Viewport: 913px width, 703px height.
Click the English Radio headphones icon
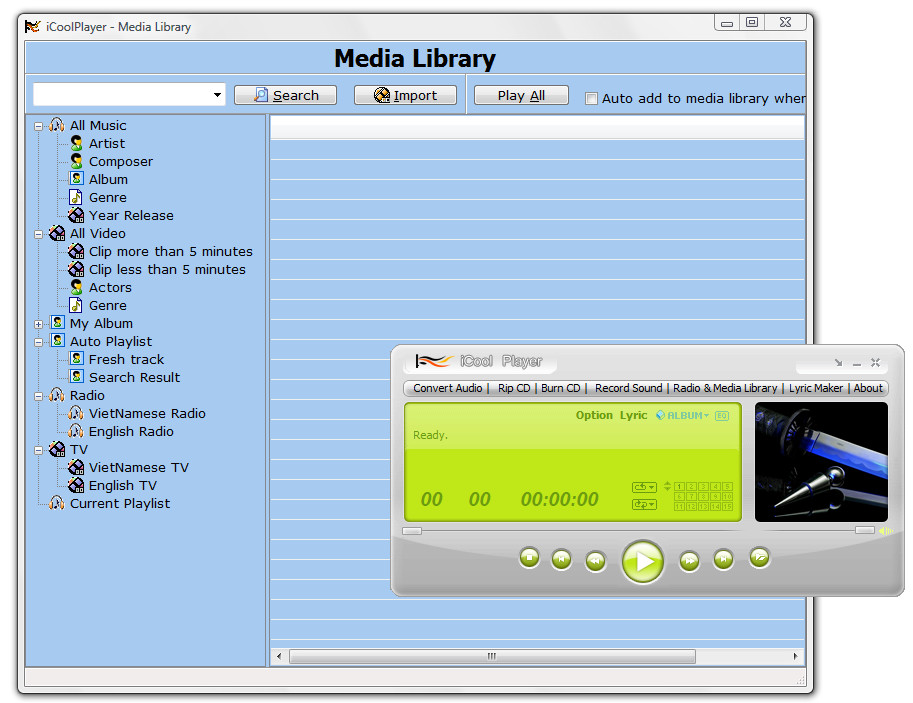click(76, 431)
